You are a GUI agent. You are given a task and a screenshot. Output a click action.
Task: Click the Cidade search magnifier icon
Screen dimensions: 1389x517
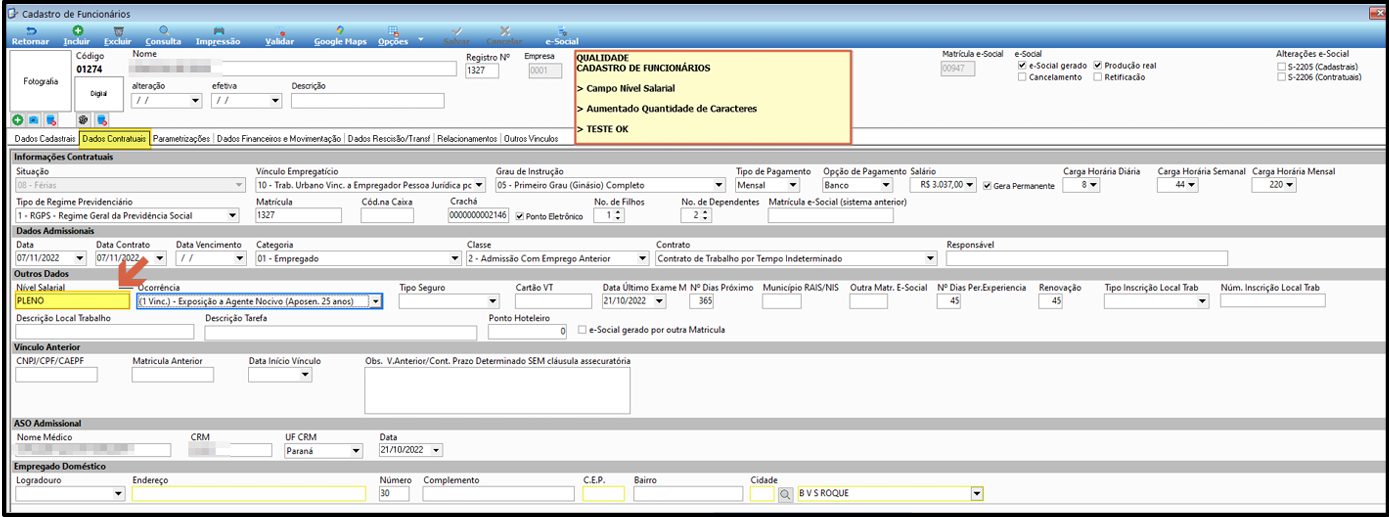point(785,494)
